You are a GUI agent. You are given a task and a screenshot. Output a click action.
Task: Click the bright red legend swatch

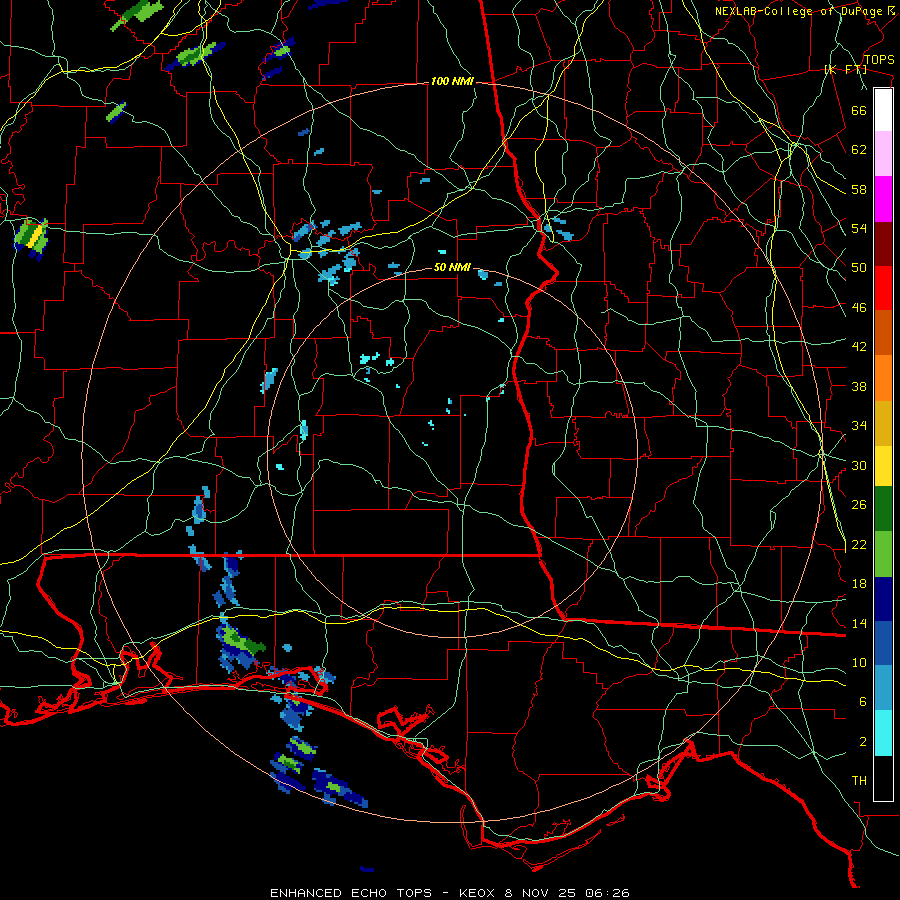coord(883,288)
